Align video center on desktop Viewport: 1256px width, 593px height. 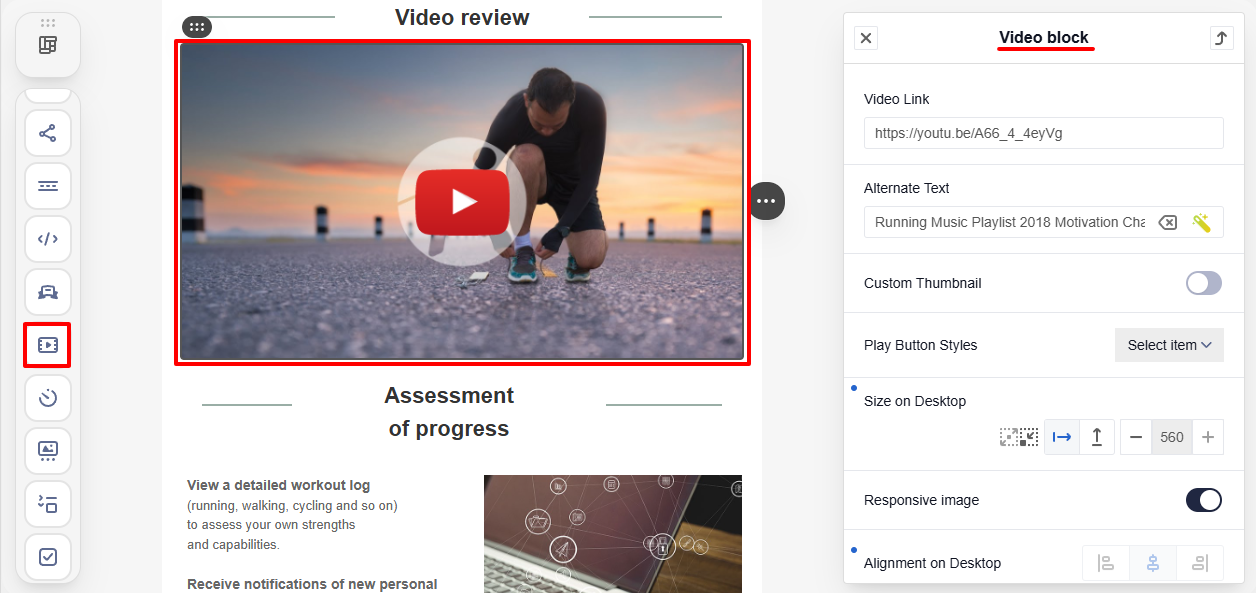pyautogui.click(x=1153, y=563)
